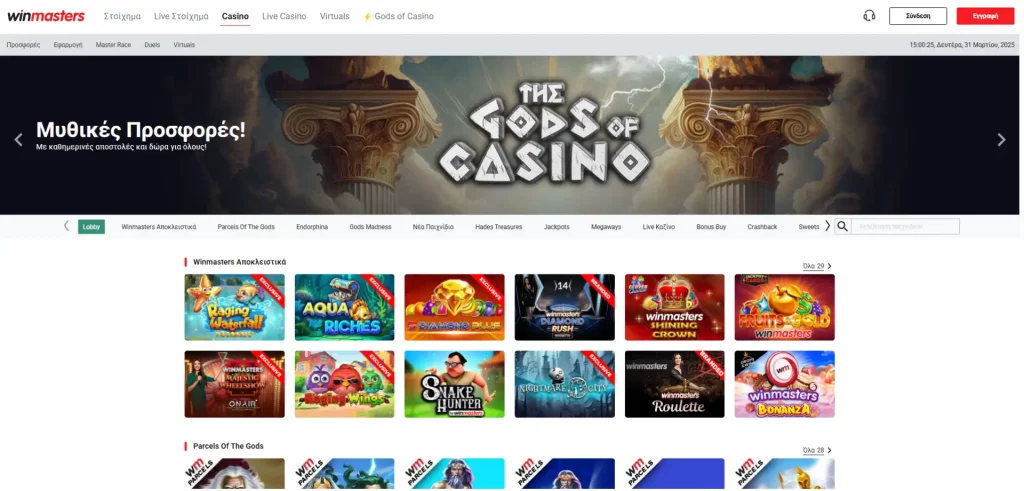Open the Master Race link
The width and height of the screenshot is (1024, 491).
[x=113, y=45]
